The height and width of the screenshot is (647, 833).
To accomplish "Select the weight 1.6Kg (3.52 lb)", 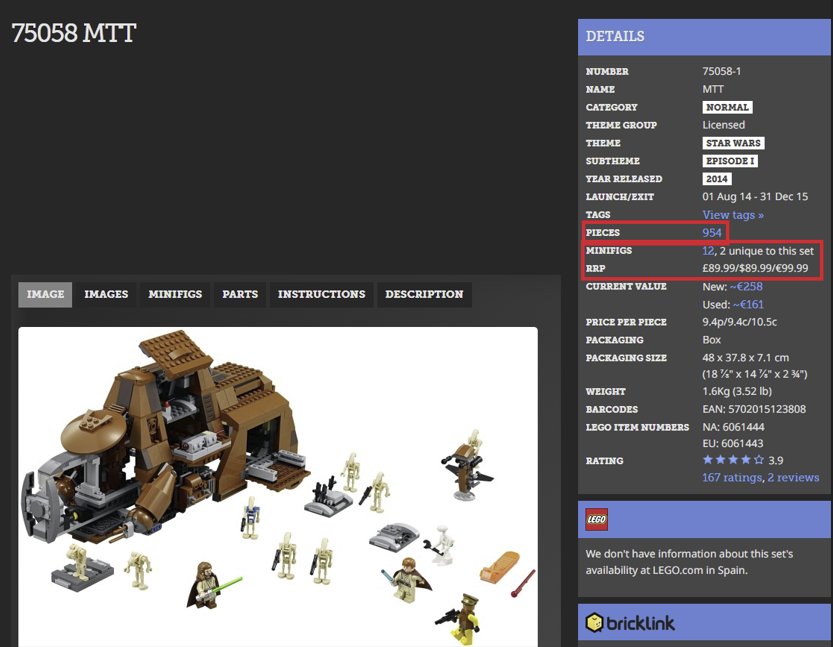I will pos(737,391).
